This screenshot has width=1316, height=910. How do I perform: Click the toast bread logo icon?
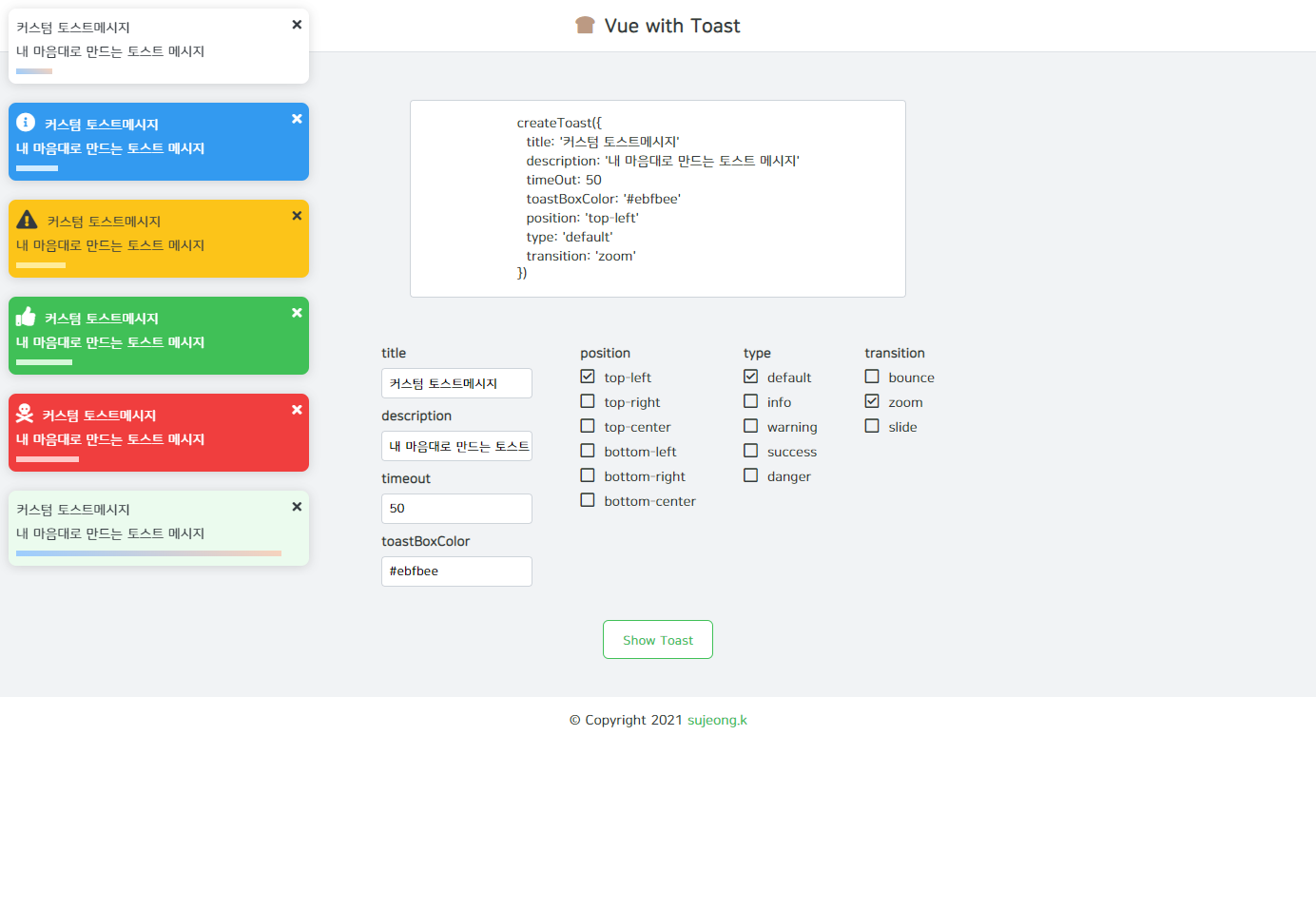(x=585, y=26)
